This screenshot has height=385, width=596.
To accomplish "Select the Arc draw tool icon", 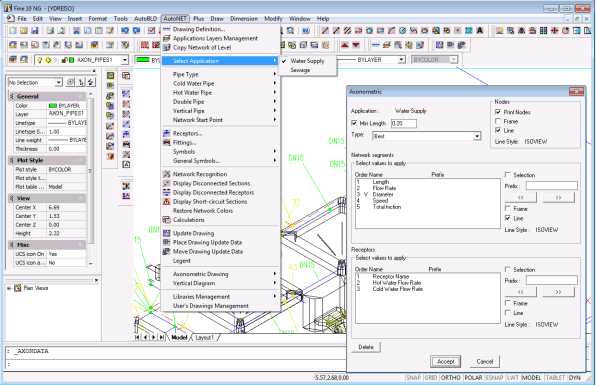I will pos(392,31).
